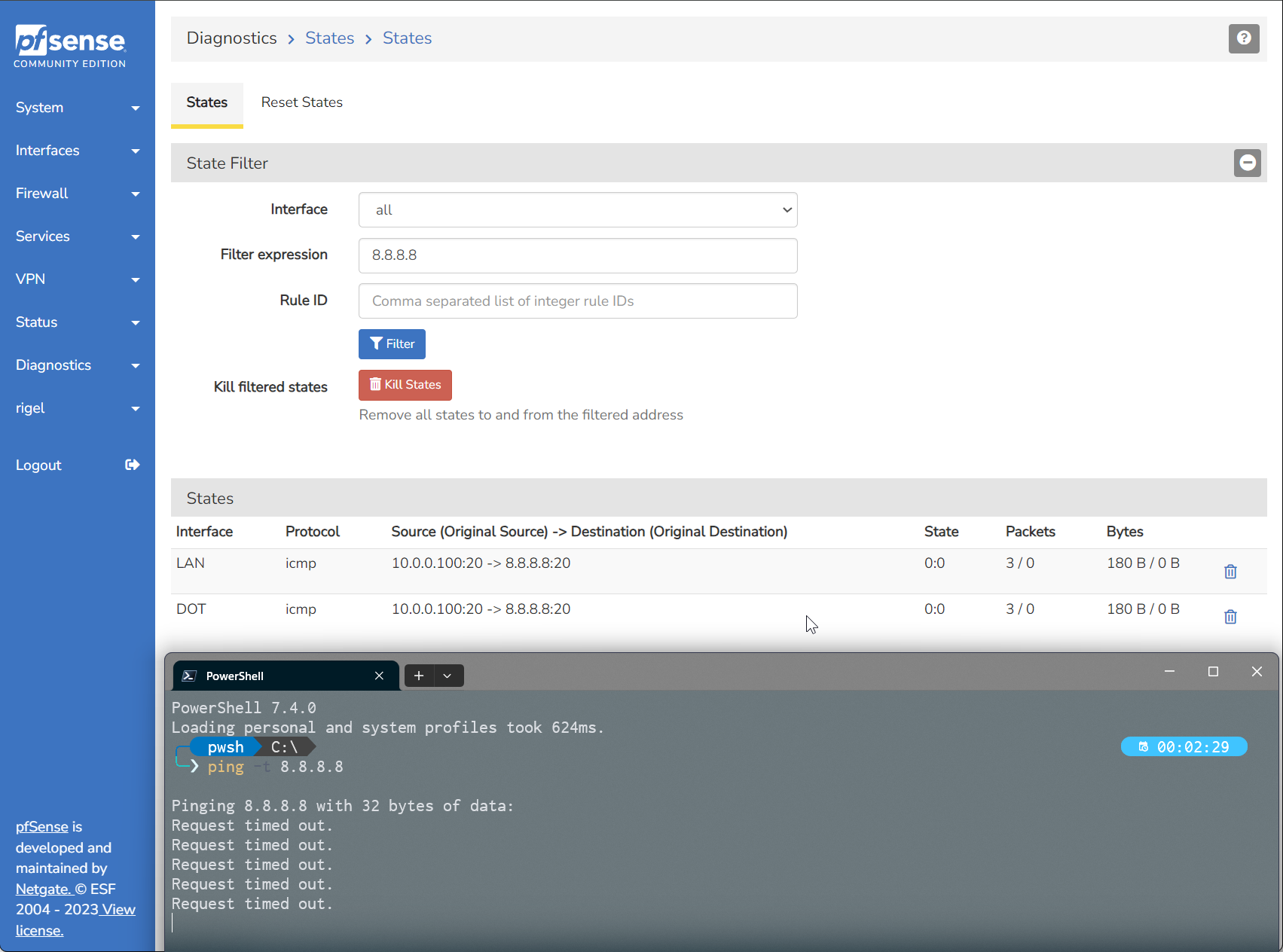Click the first States breadcrumb link

pos(329,38)
